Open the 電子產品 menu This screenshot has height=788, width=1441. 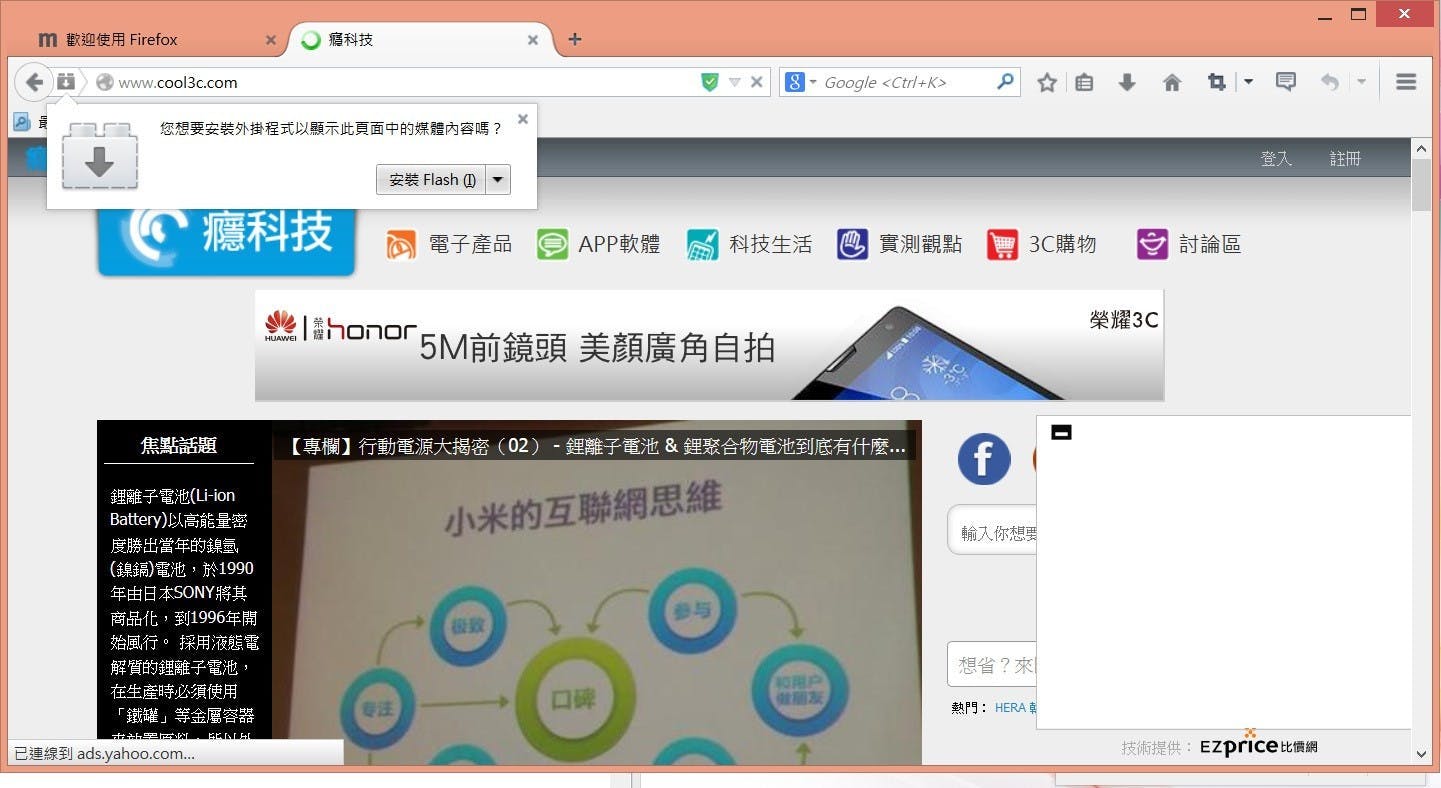coord(449,244)
